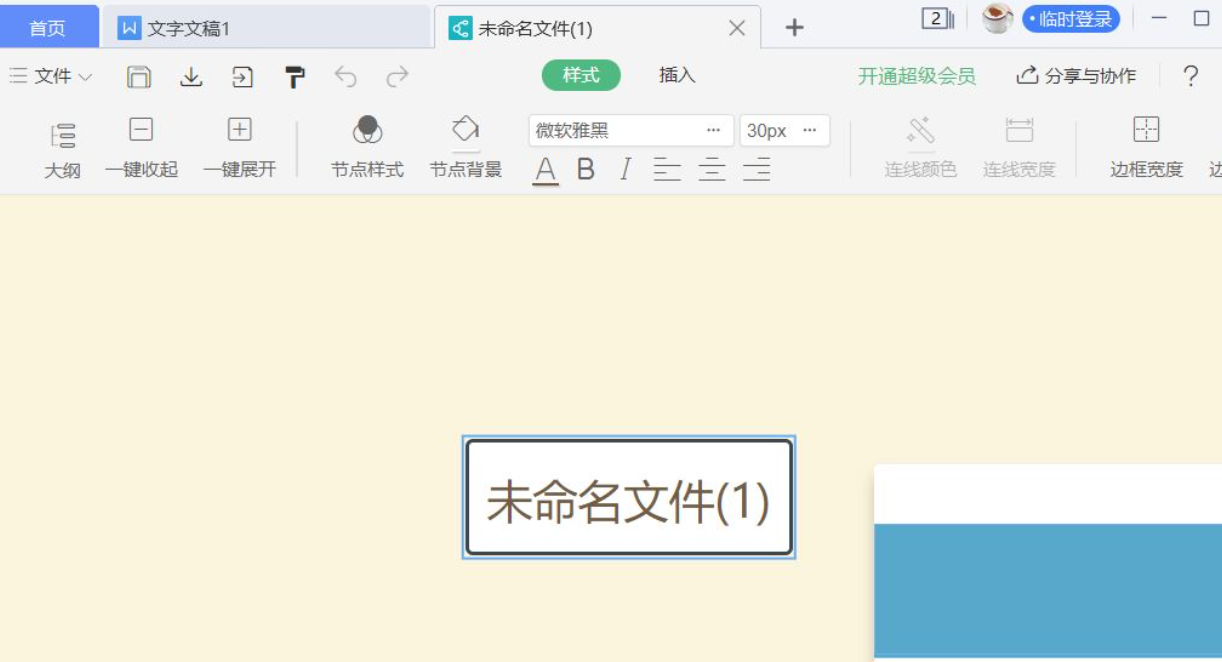Open 边框宽度 border width options
This screenshot has width=1222, height=662.
click(1146, 149)
